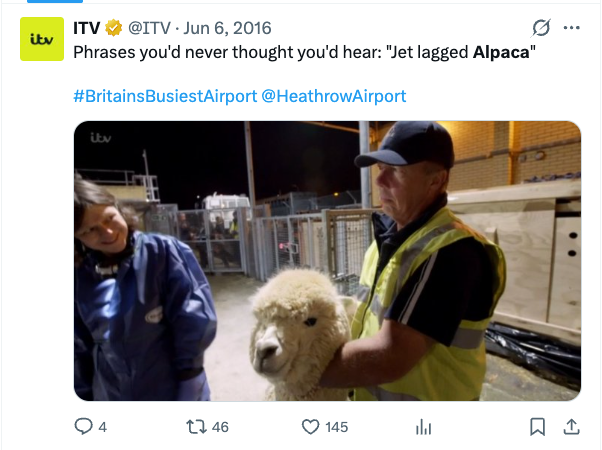602x450 pixels.
Task: Click the reply count 4
Action: point(102,427)
